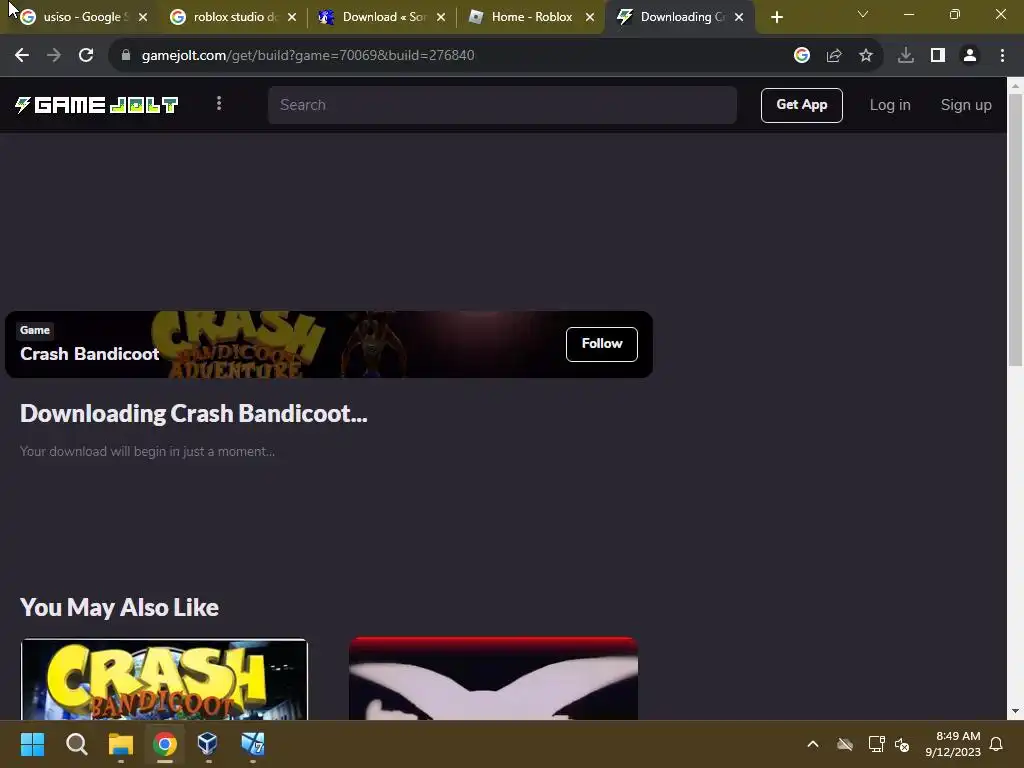Click the Google icon in address bar
The height and width of the screenshot is (768, 1024).
(802, 56)
